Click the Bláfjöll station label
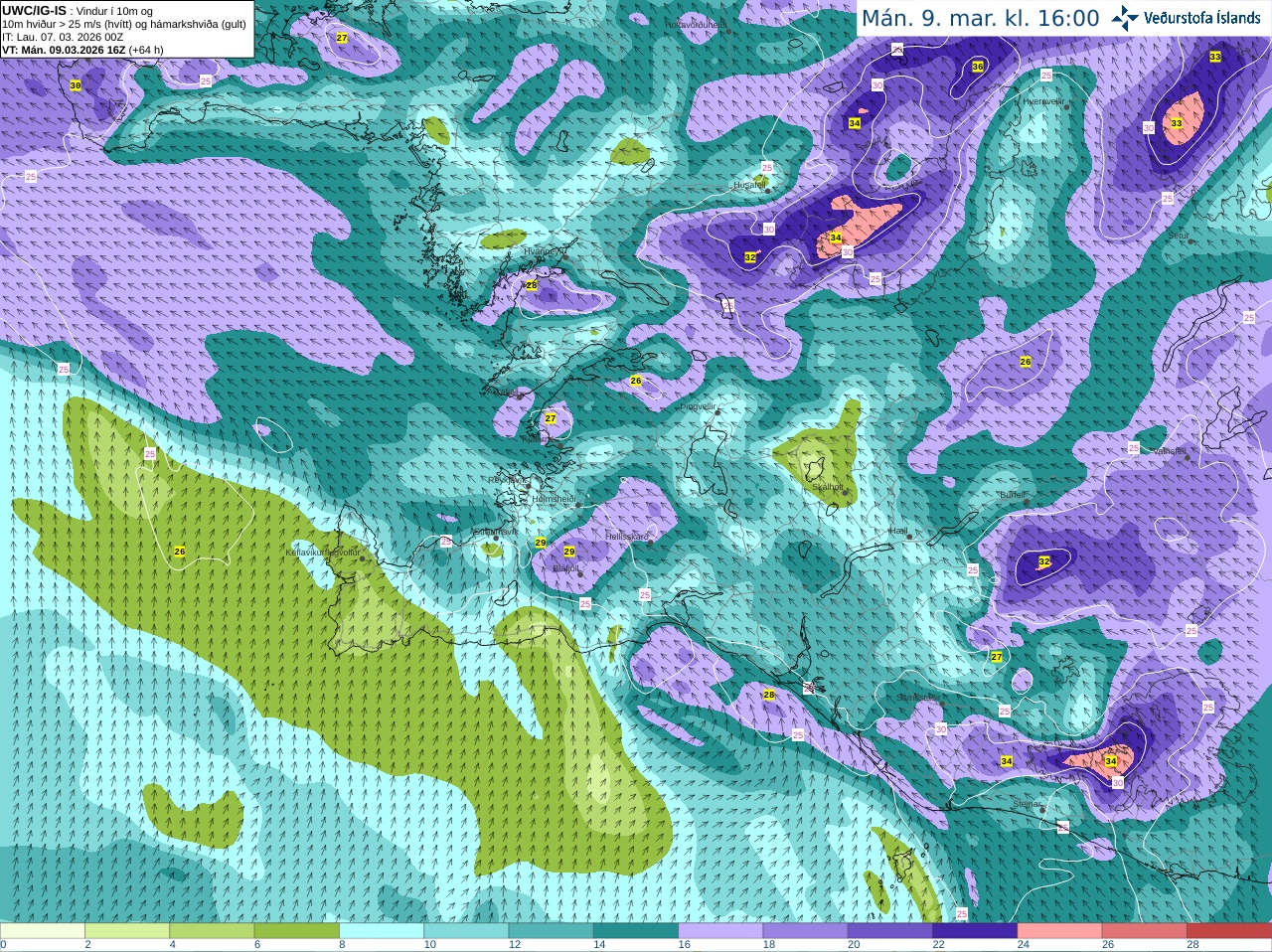Image resolution: width=1272 pixels, height=952 pixels. coord(565,568)
